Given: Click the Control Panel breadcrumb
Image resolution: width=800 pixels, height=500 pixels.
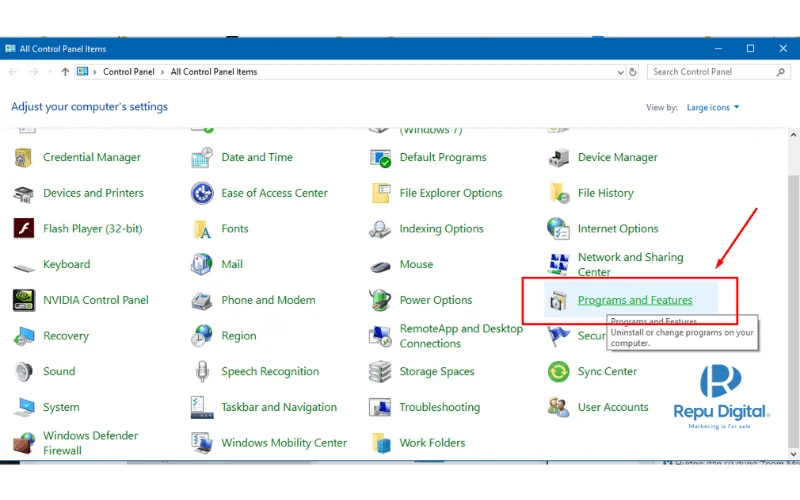Looking at the screenshot, I should coord(129,72).
